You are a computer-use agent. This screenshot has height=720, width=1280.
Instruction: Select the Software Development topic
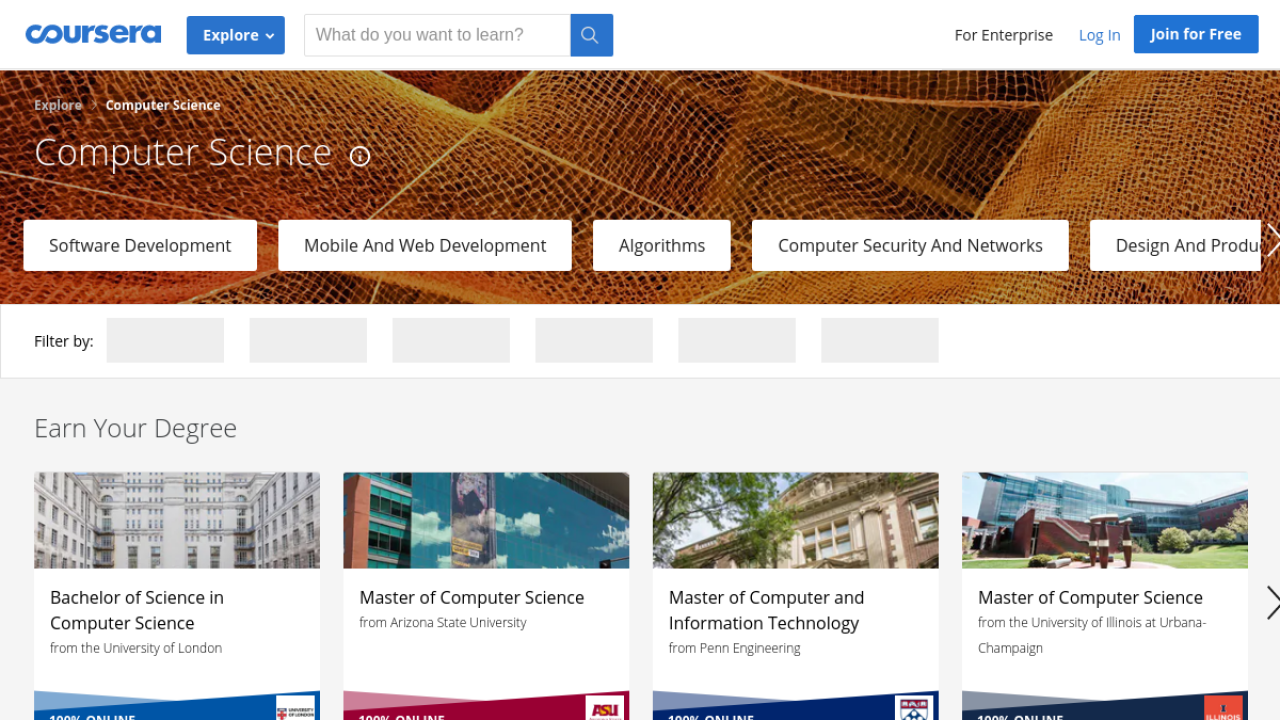point(140,246)
